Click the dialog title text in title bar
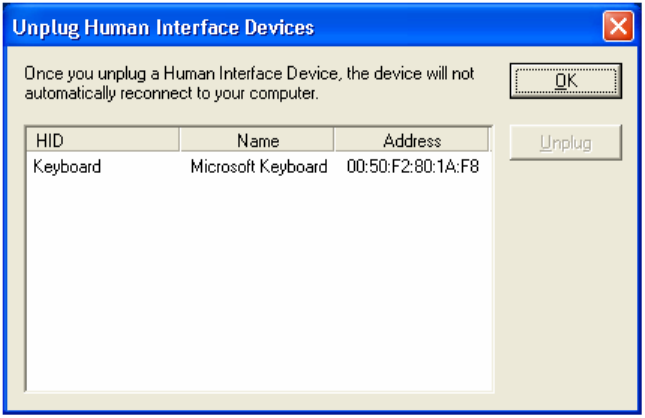The height and width of the screenshot is (418, 645). pyautogui.click(x=163, y=27)
